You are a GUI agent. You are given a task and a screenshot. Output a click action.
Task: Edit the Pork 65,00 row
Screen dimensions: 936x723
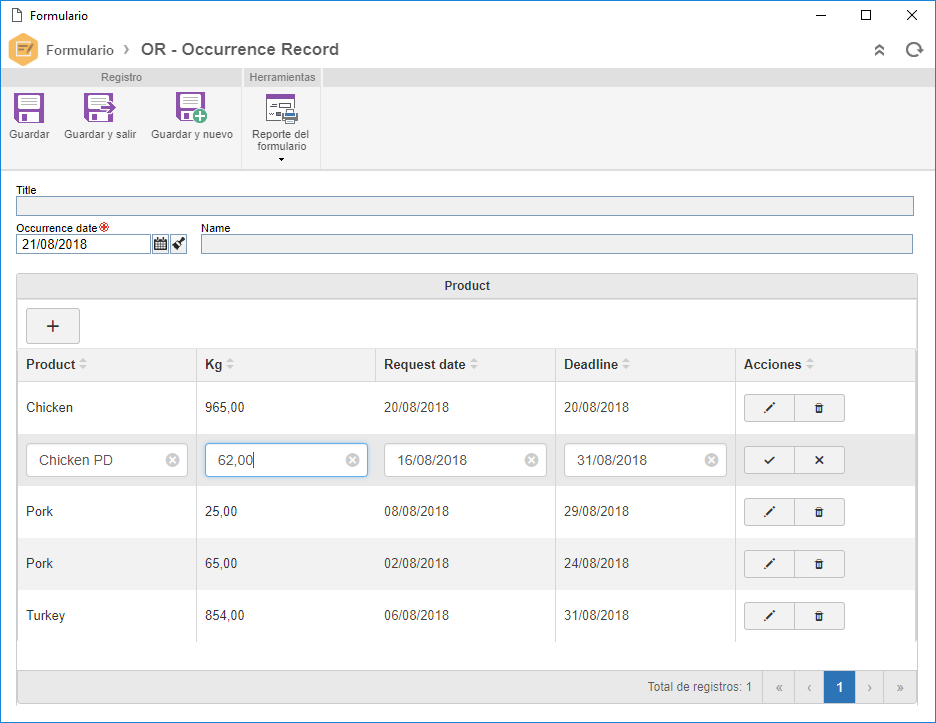coord(769,564)
